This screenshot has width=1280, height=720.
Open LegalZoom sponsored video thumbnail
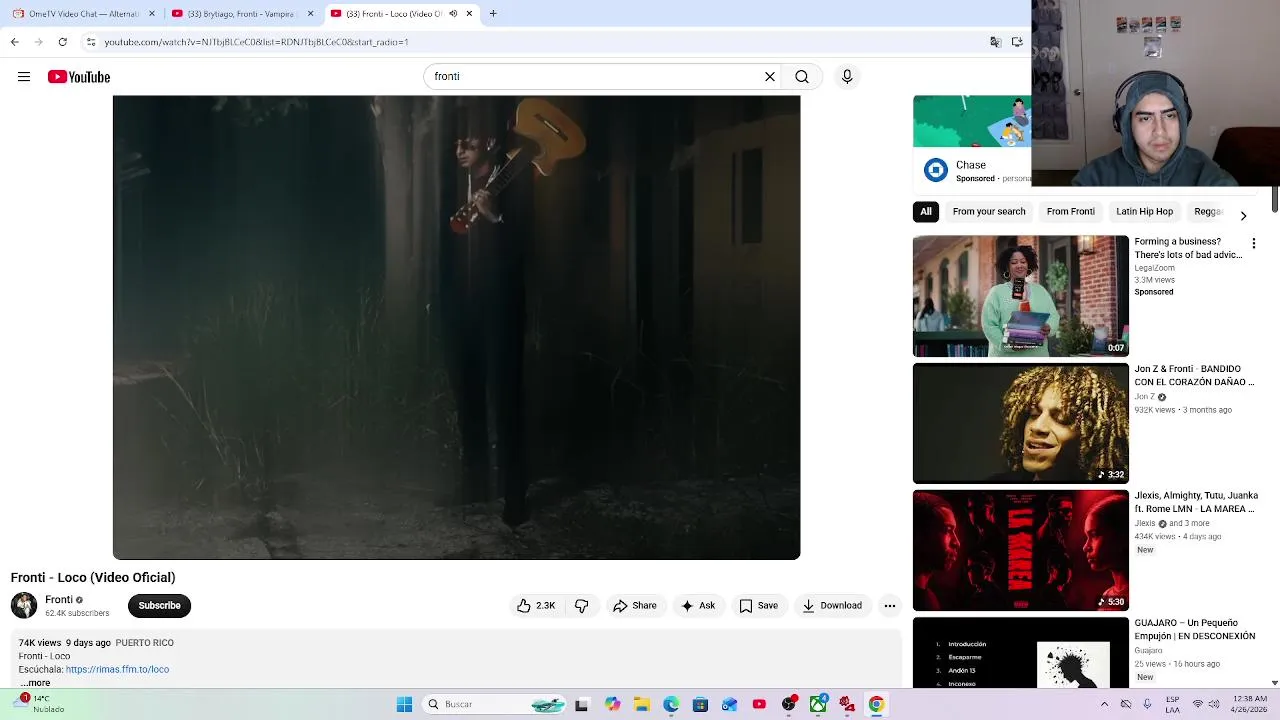pyautogui.click(x=1020, y=296)
